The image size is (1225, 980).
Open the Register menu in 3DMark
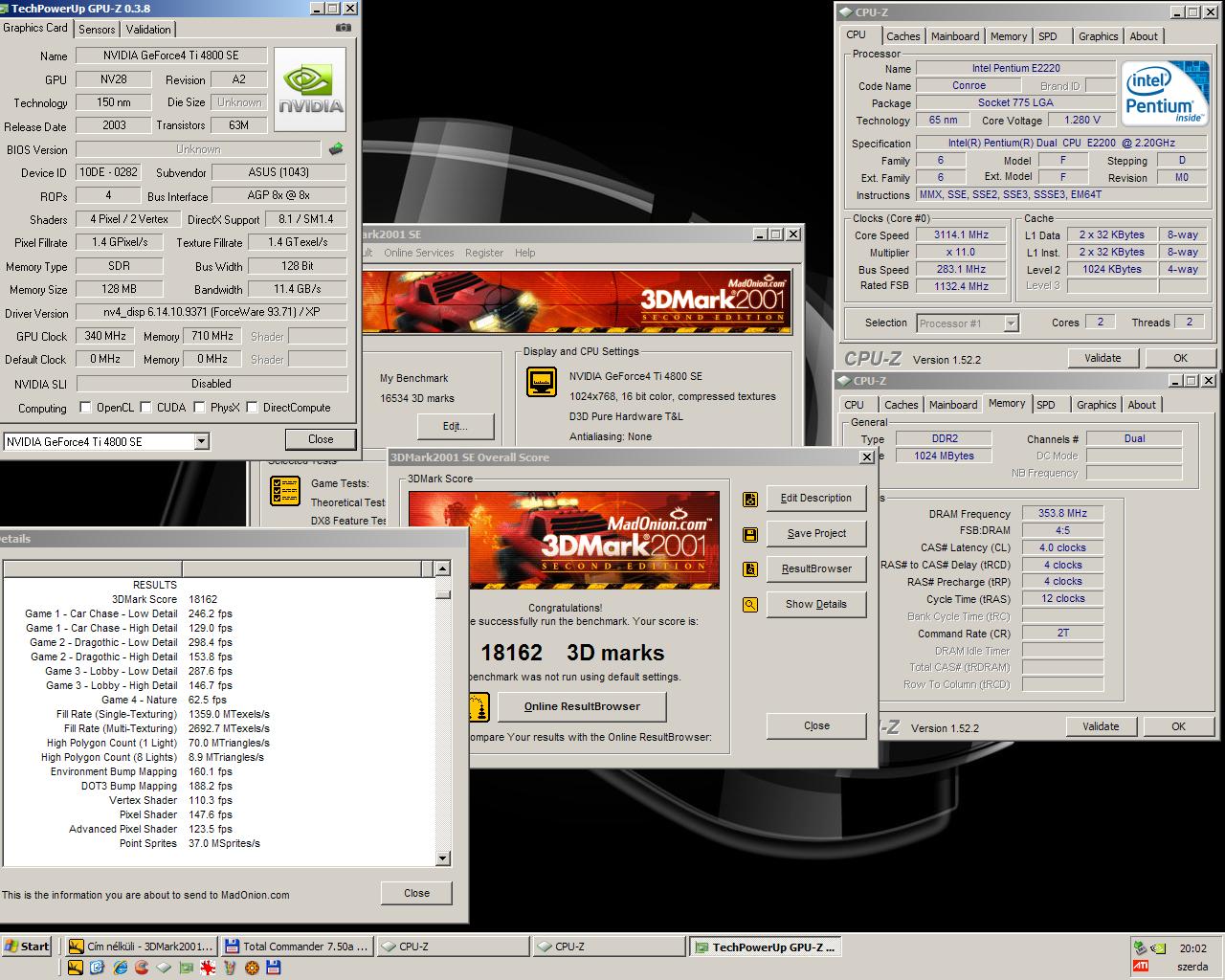pos(484,253)
